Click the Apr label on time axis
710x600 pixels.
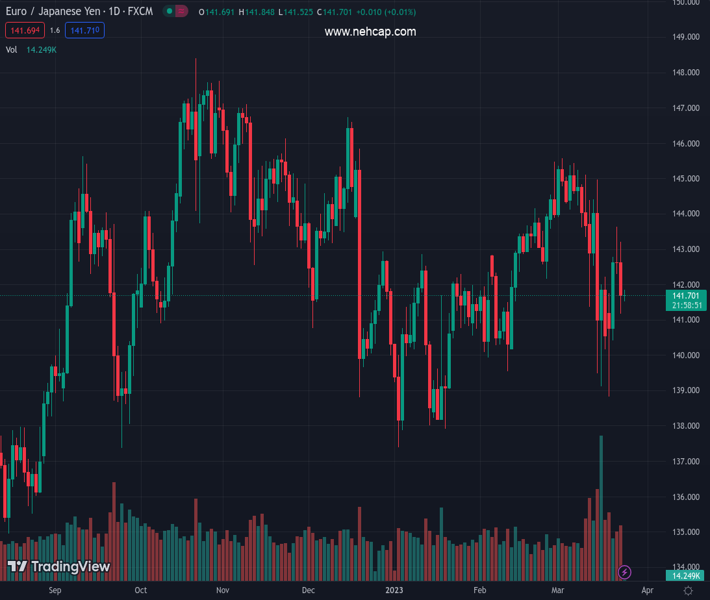coord(646,590)
